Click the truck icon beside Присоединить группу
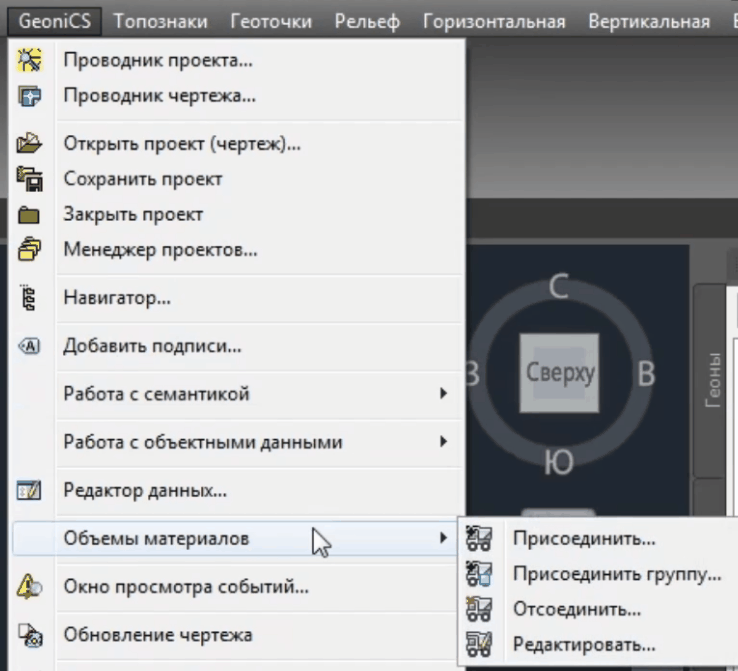This screenshot has height=671, width=738. pyautogui.click(x=479, y=574)
